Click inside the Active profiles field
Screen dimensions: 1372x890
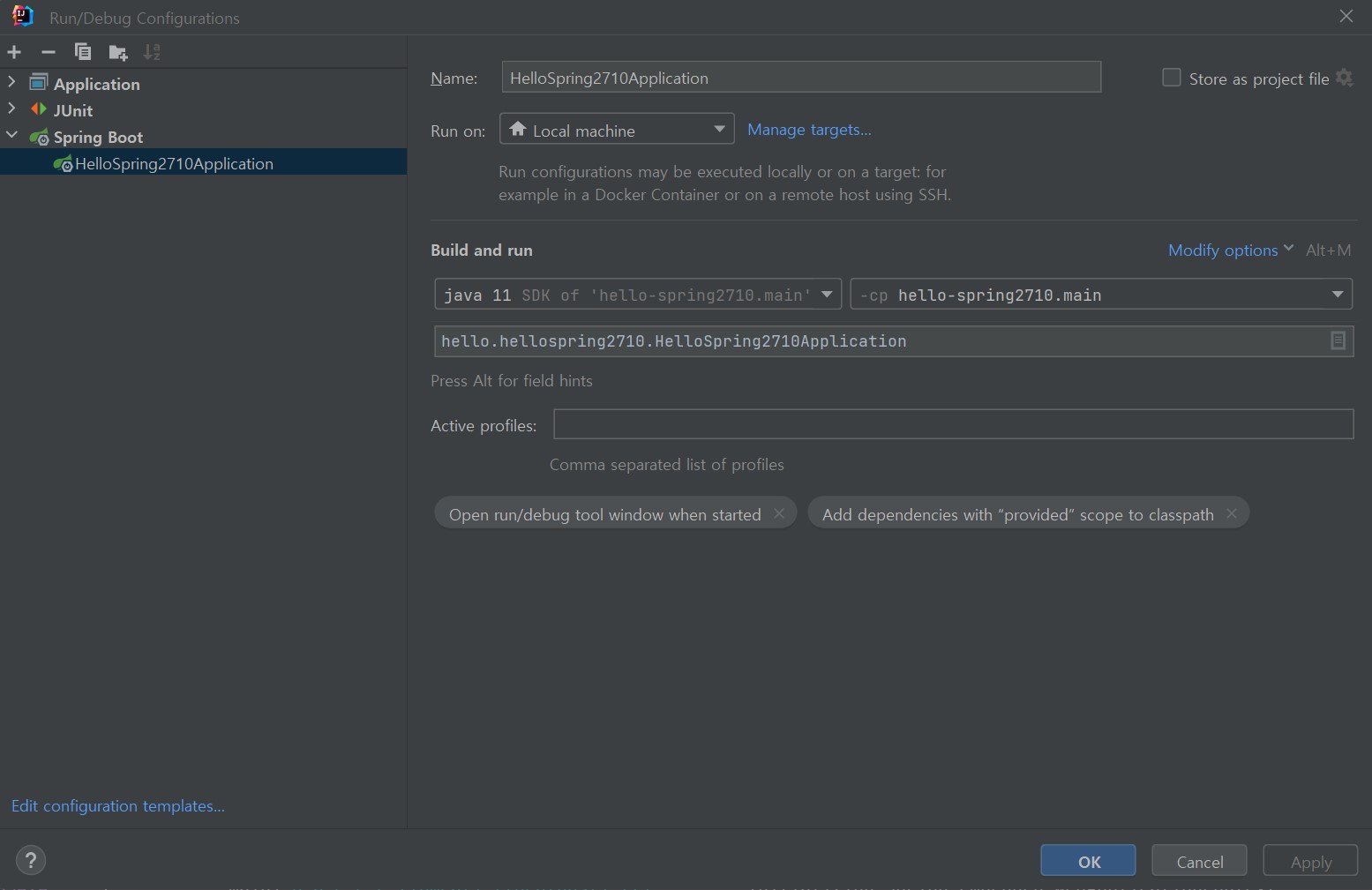[953, 424]
